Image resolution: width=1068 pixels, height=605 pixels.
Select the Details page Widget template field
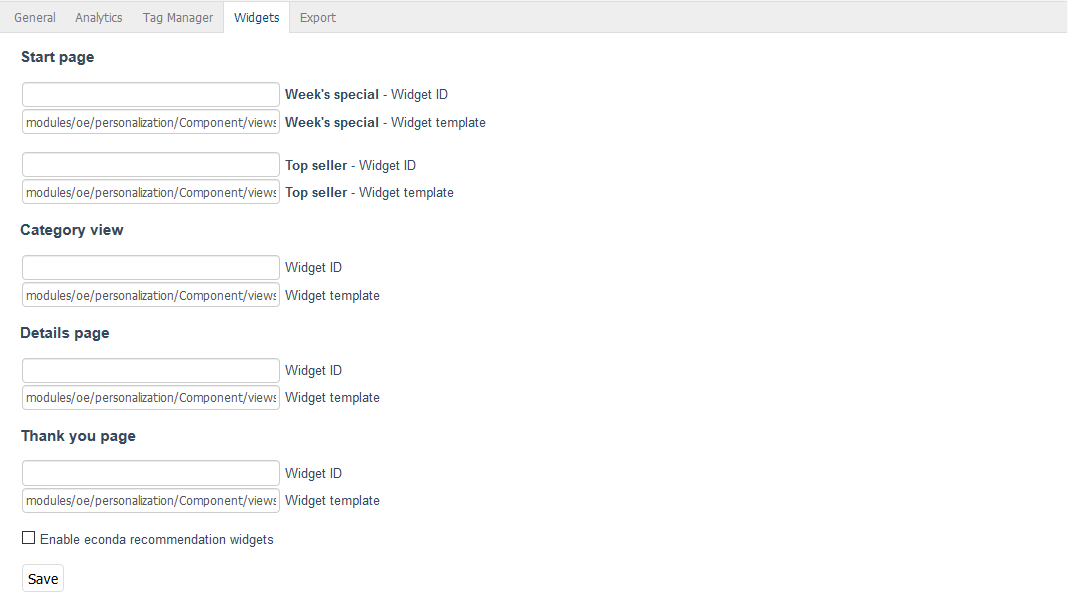pos(151,398)
